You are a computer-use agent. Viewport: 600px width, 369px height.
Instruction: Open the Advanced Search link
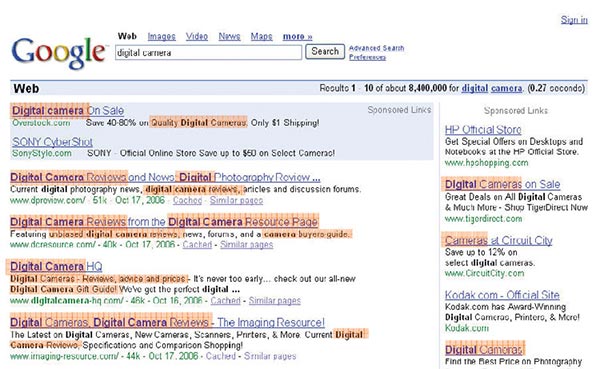(x=377, y=48)
